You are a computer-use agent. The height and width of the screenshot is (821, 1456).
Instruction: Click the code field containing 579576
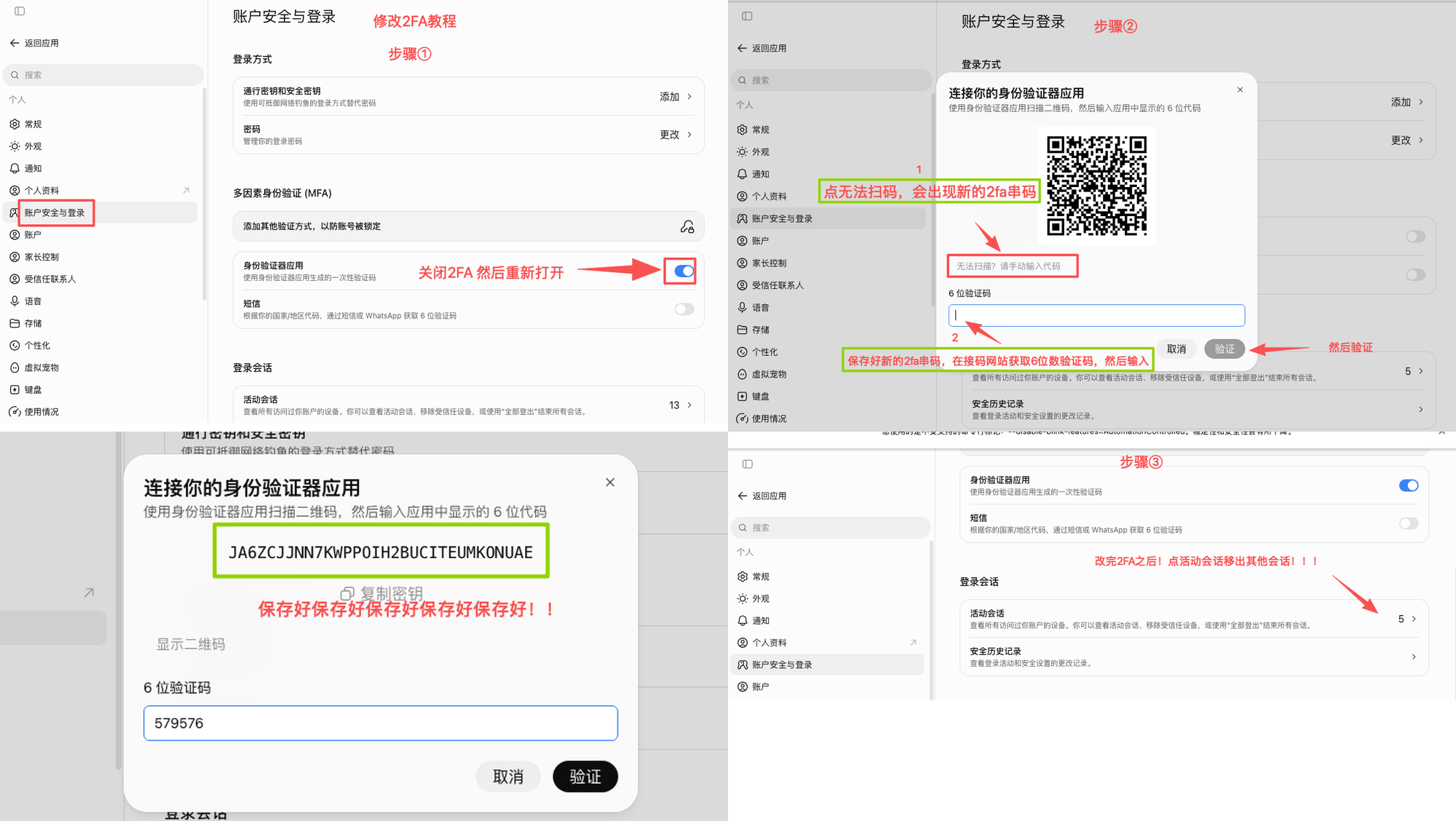click(x=381, y=723)
